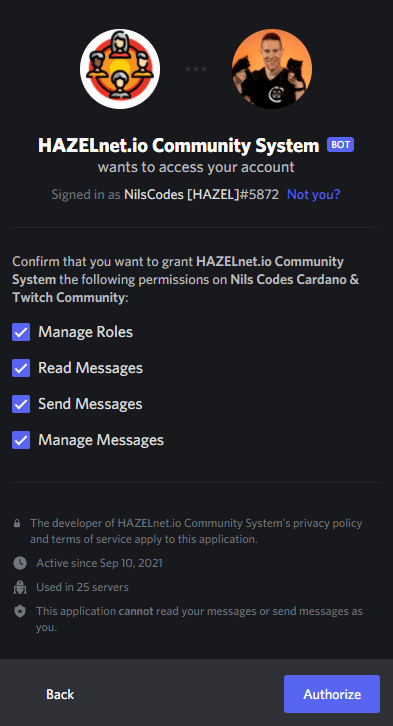The width and height of the screenshot is (393, 726).
Task: Click the NilsCodes server avatar photo
Action: pyautogui.click(x=272, y=69)
